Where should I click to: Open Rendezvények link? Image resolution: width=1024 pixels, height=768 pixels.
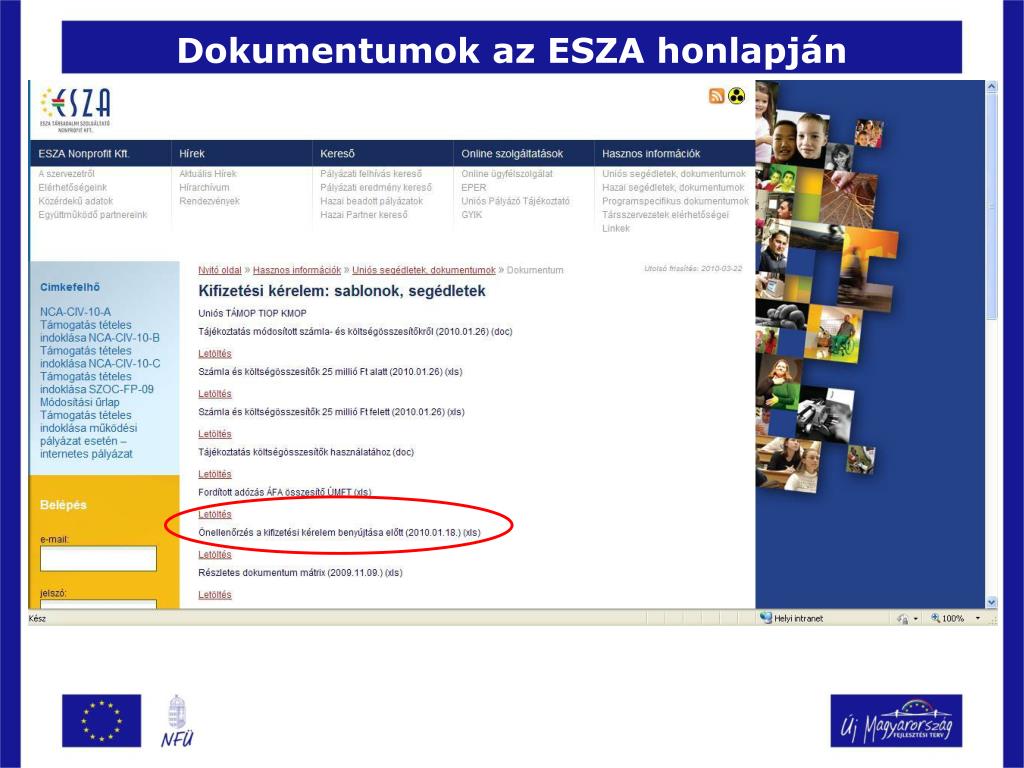pos(210,201)
